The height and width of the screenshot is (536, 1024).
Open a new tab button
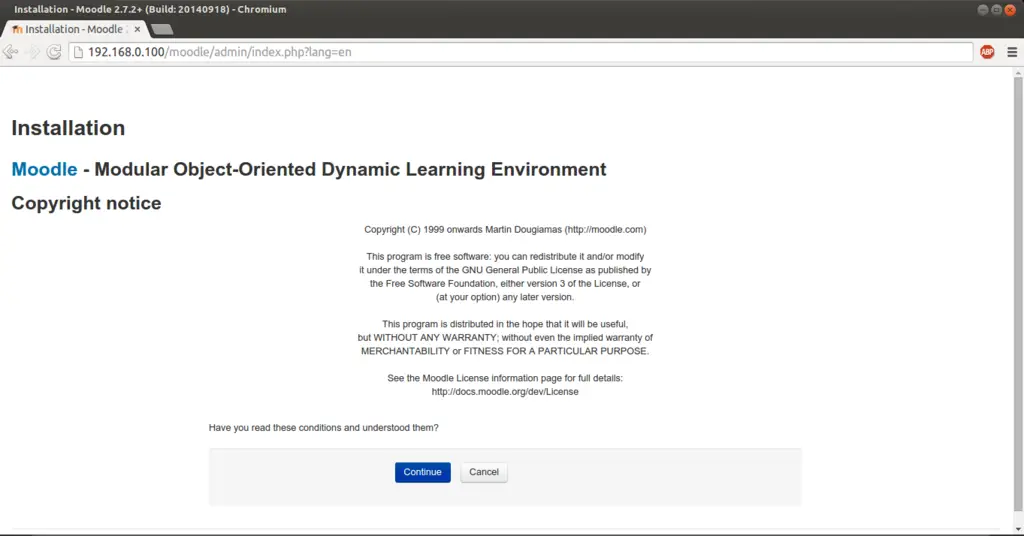(161, 29)
